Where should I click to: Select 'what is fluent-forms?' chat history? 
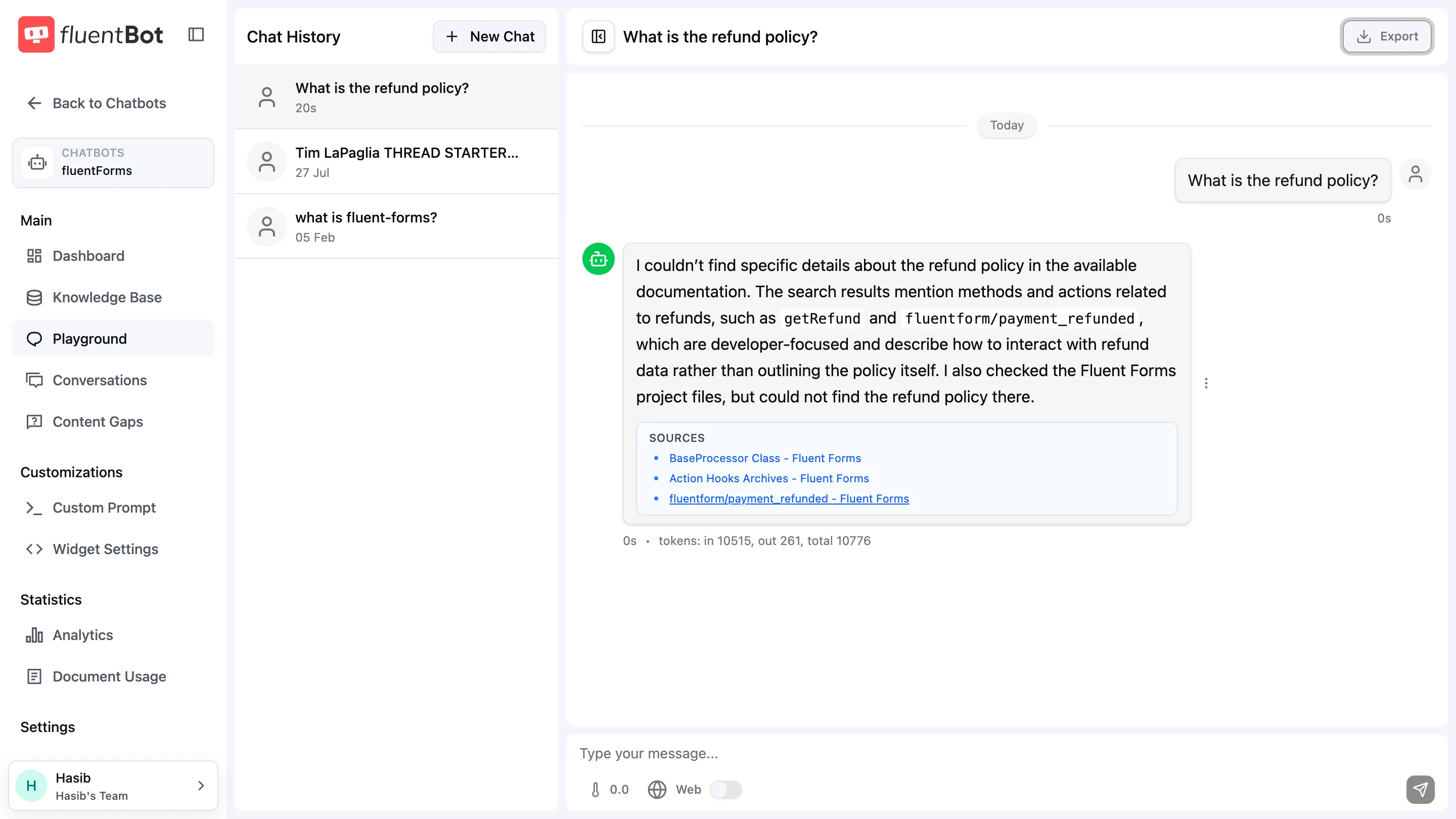[396, 226]
